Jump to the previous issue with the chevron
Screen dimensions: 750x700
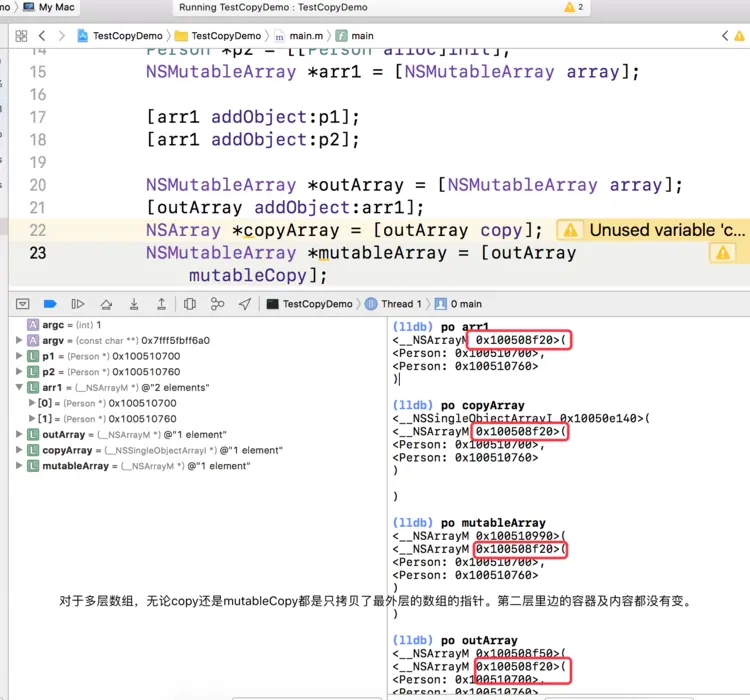click(725, 36)
